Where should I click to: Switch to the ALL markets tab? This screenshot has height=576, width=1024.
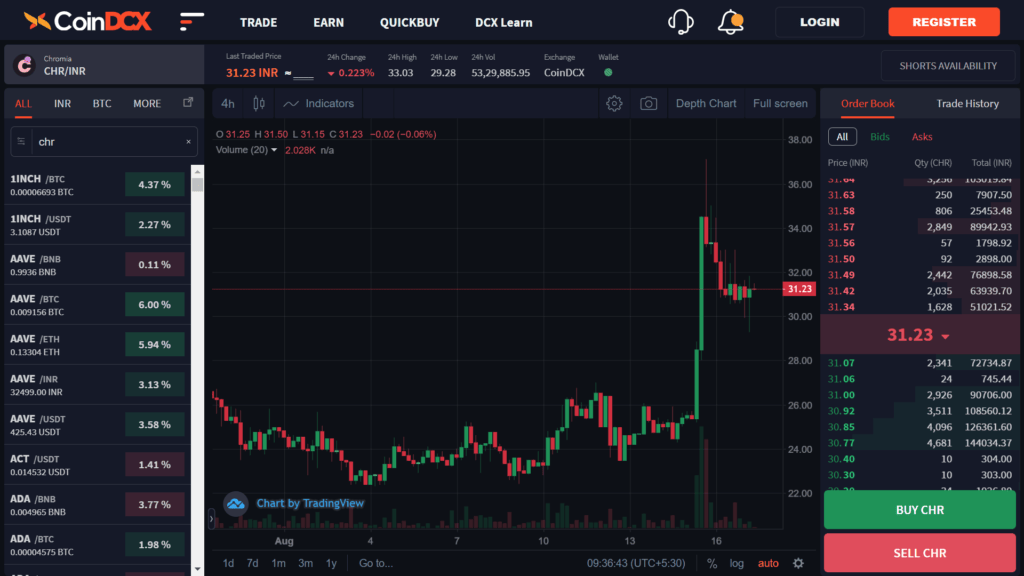point(23,103)
